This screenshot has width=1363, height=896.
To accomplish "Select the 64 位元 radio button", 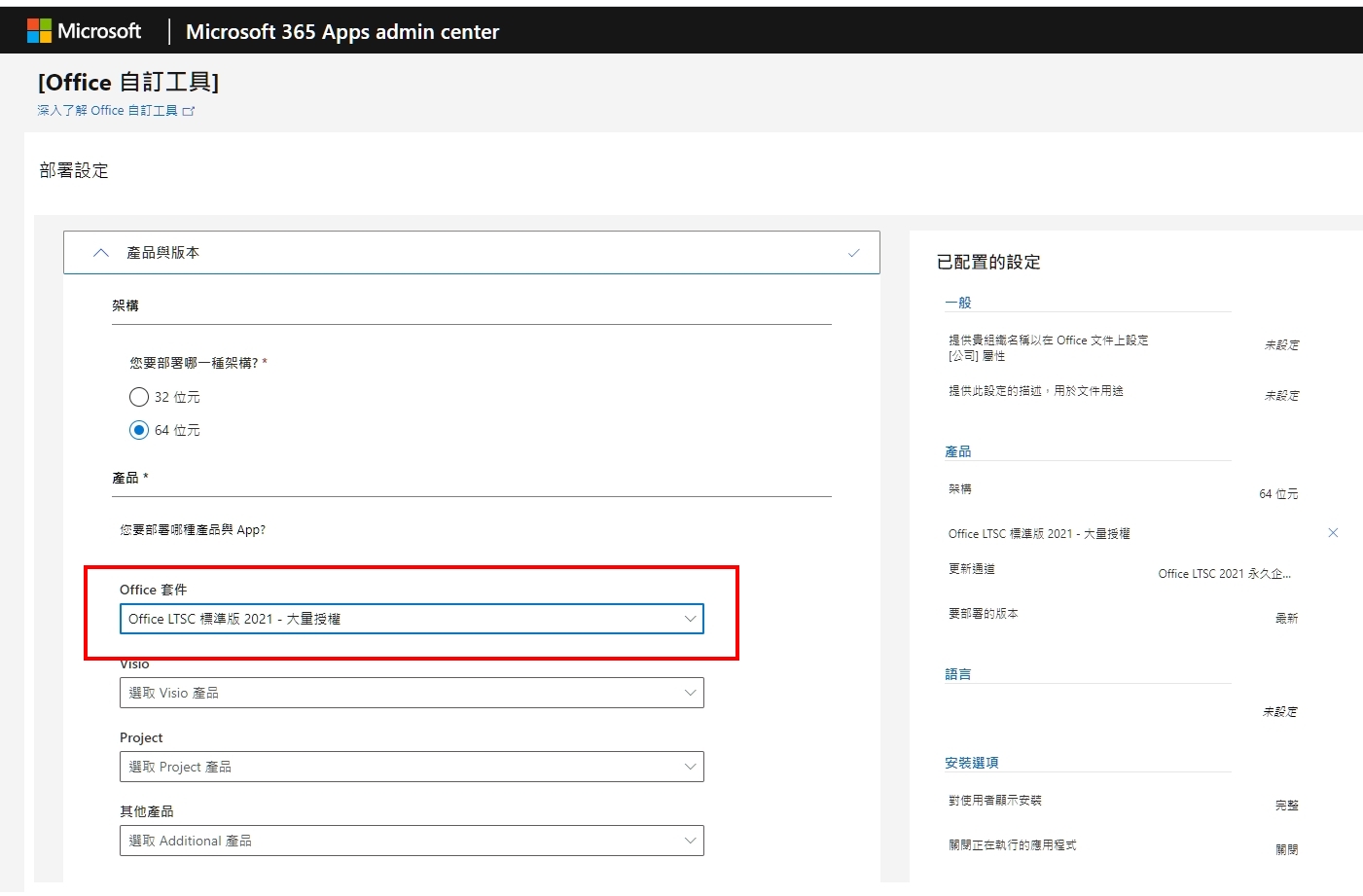I will [139, 430].
